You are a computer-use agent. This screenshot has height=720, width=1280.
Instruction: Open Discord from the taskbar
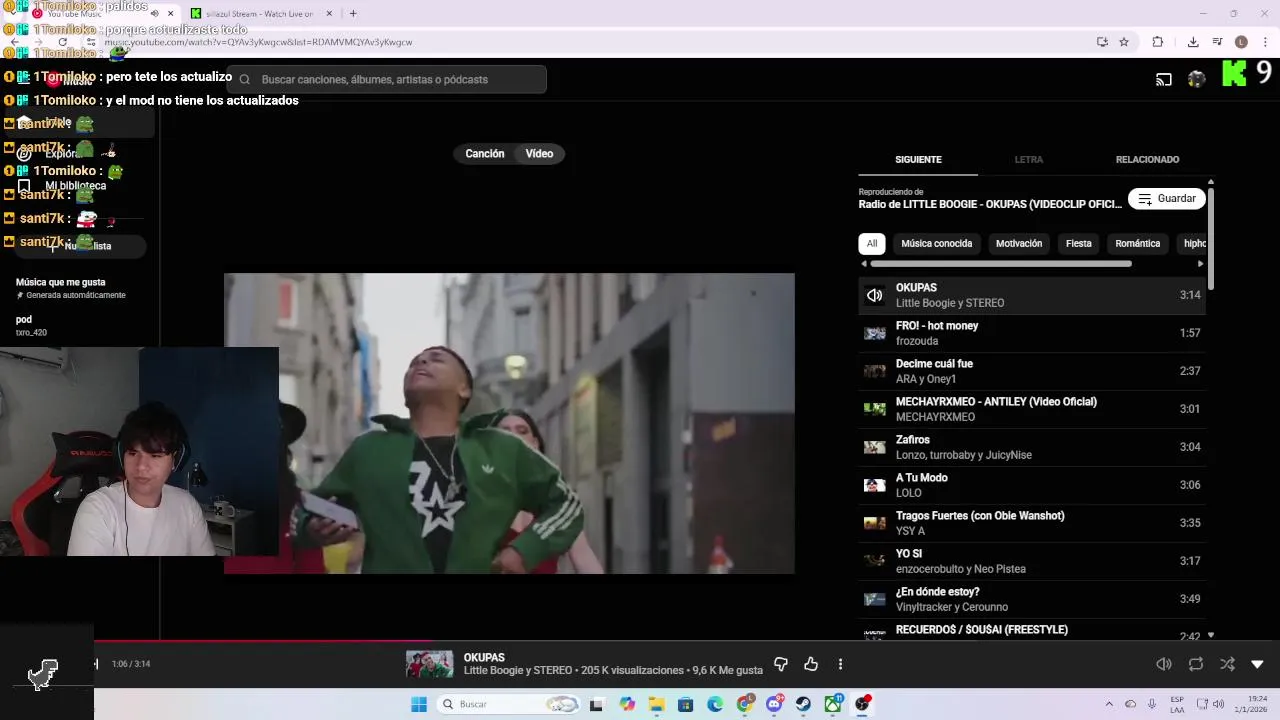click(x=774, y=704)
